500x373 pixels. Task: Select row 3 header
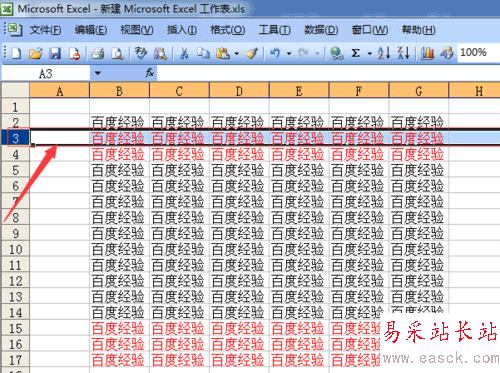(15, 138)
